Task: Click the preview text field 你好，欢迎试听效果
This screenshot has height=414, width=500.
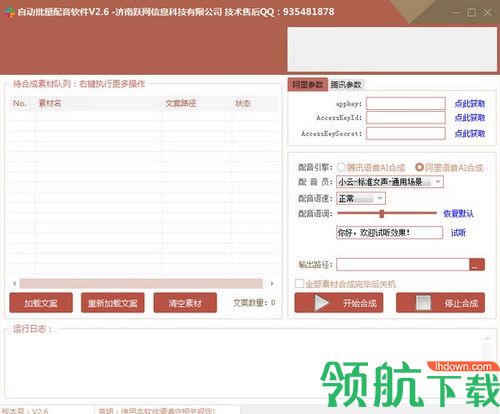Action: tap(389, 233)
